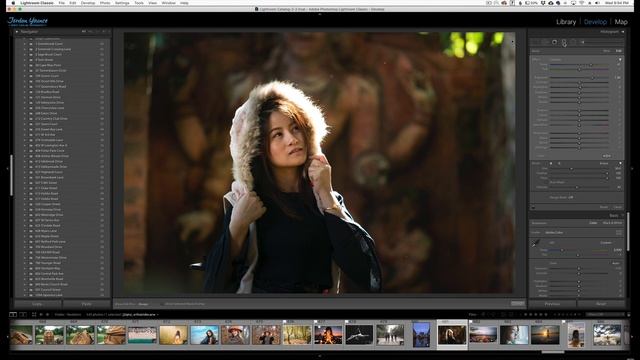Select the teal sea thumbnail in filmstrip
Screen dimensions: 640x360
(142, 335)
